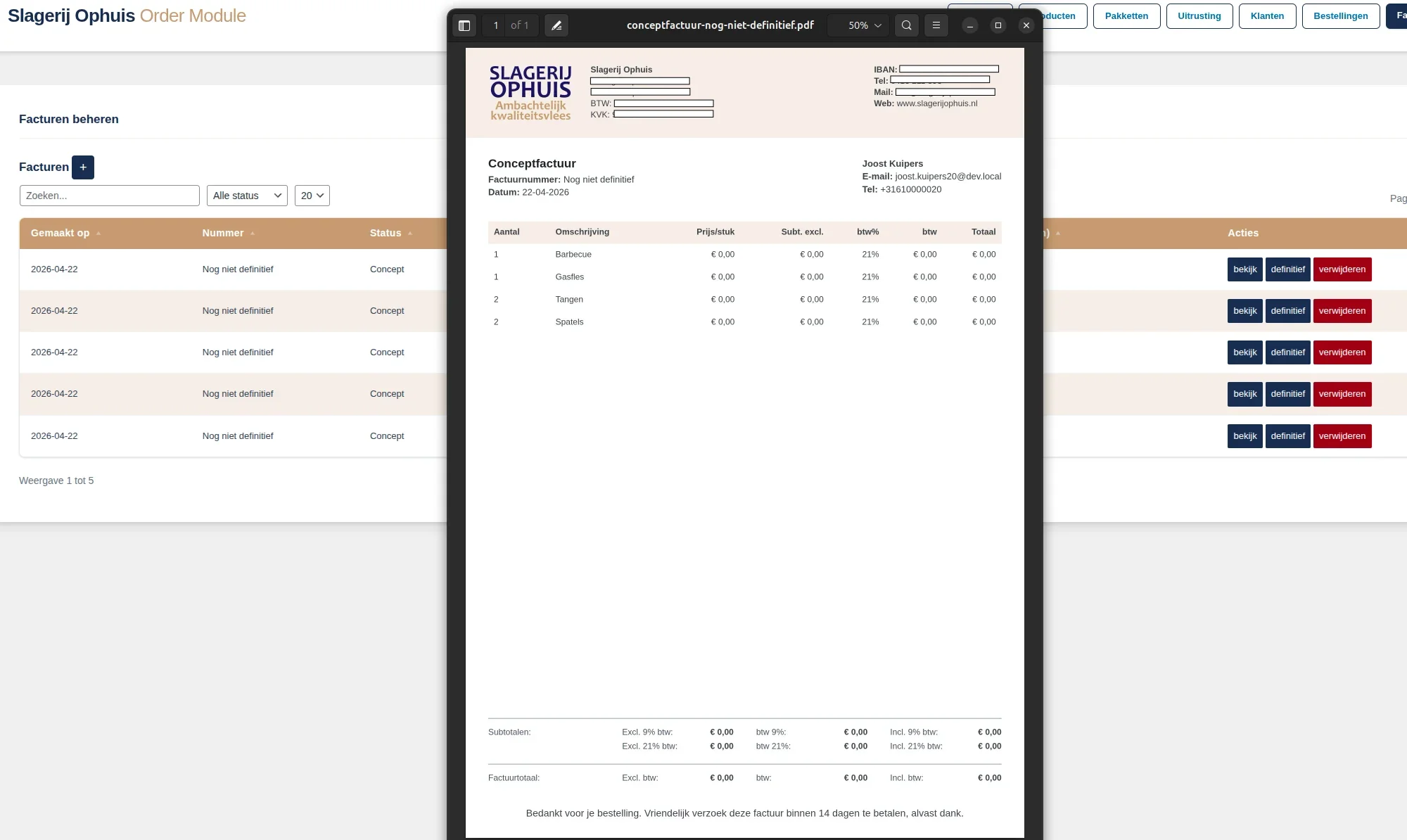Expand the Alle status filter dropdown
The height and width of the screenshot is (840, 1407).
click(247, 196)
